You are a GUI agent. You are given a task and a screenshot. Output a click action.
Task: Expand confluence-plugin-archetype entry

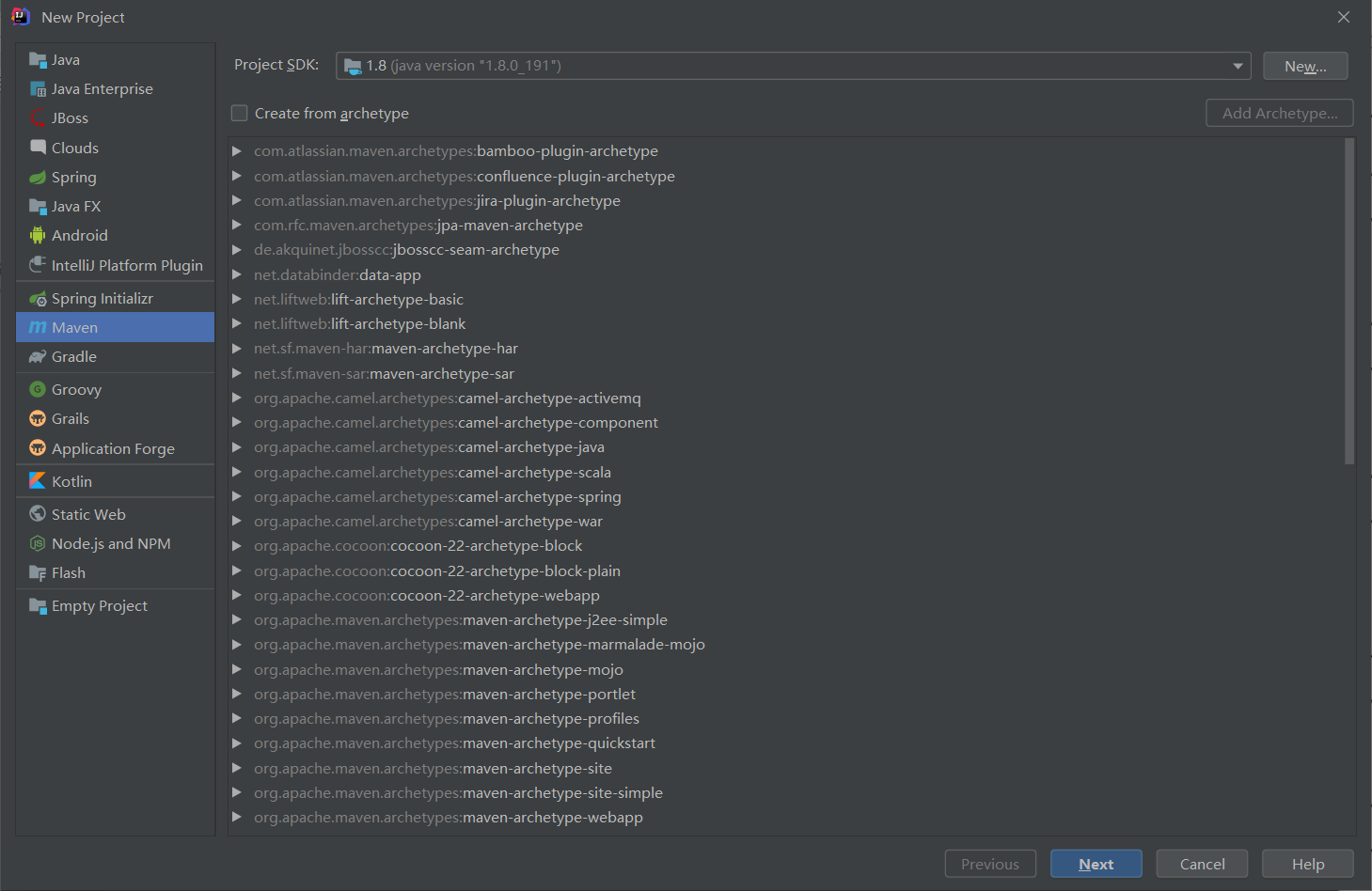click(x=237, y=176)
